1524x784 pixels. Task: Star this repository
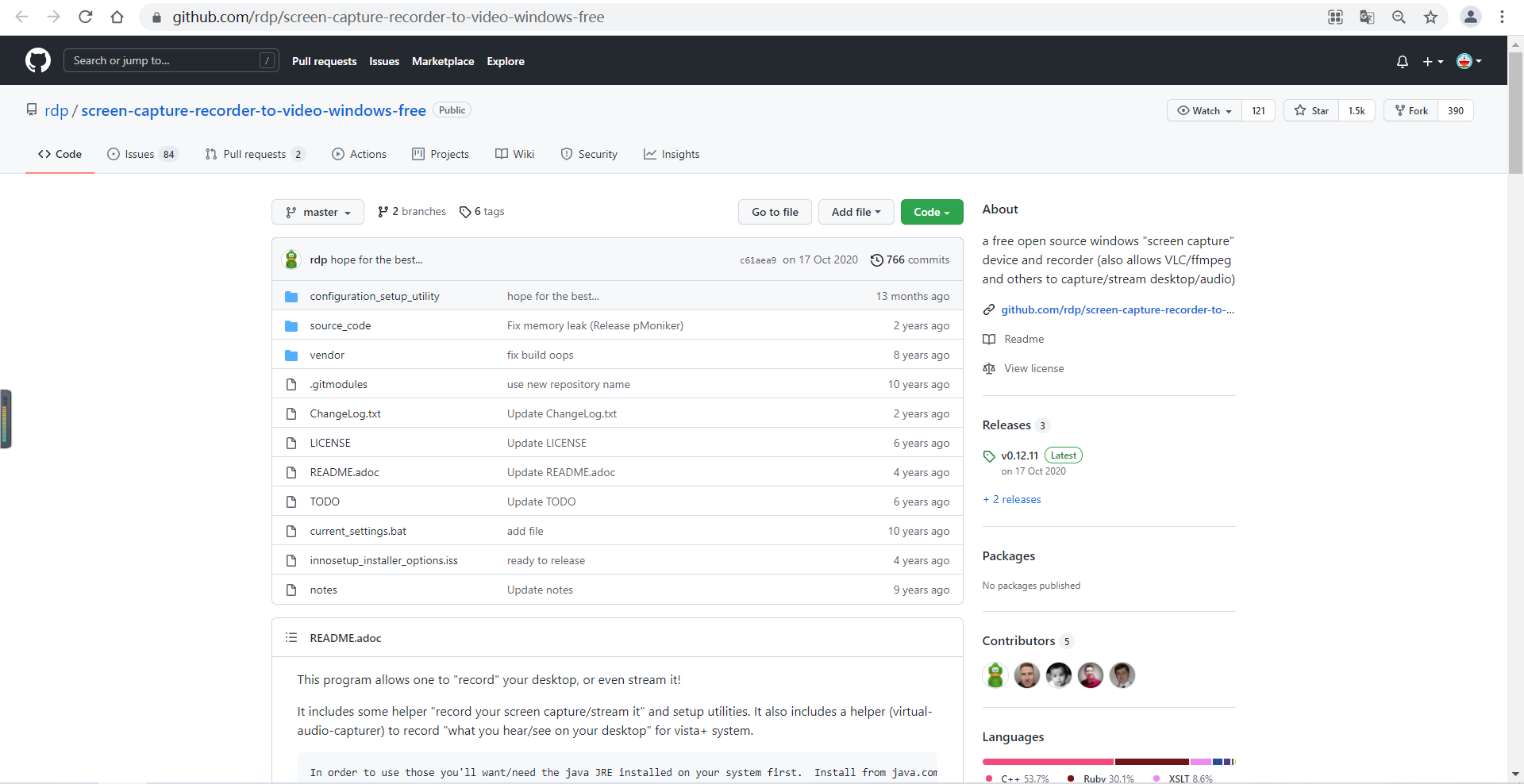1311,110
